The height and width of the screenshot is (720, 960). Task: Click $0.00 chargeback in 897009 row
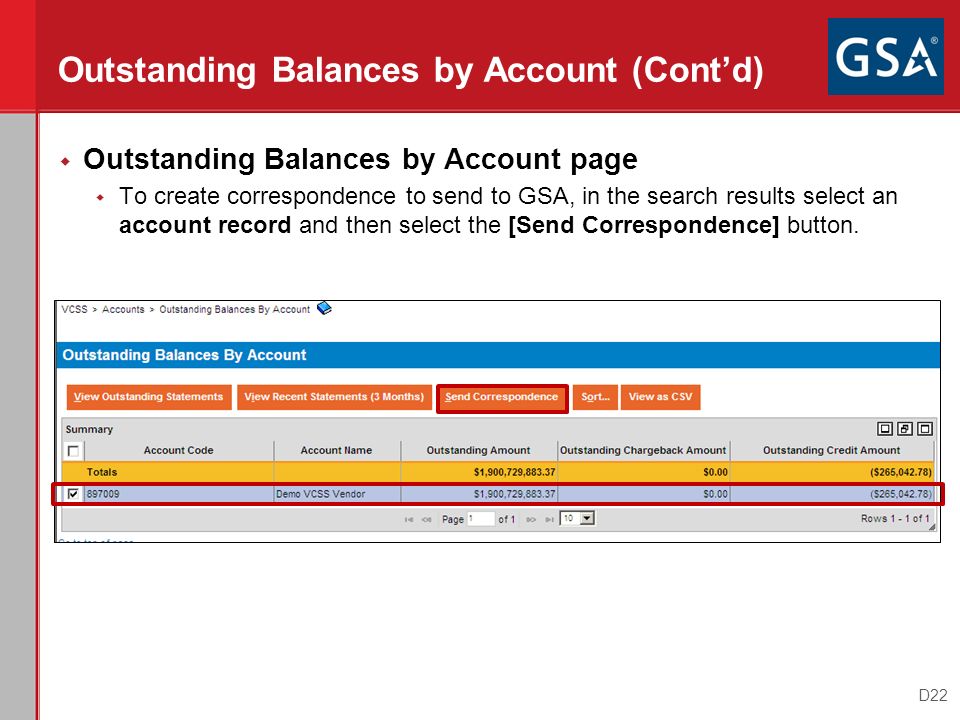tap(715, 493)
